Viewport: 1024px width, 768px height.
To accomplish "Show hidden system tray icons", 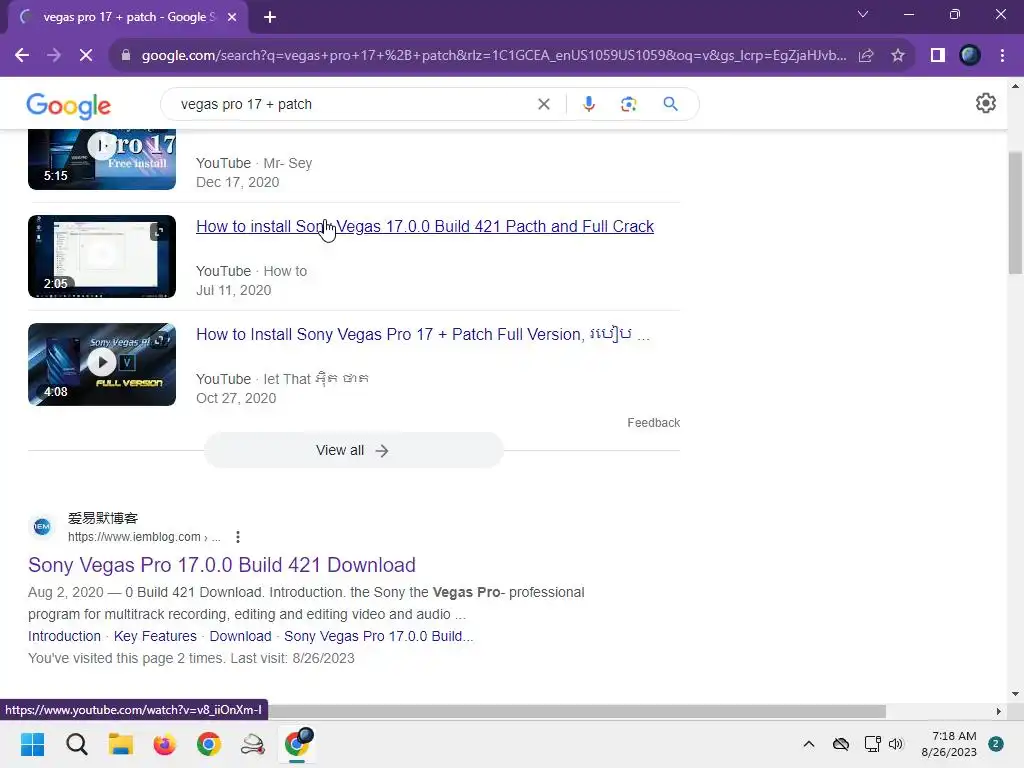I will pos(808,744).
